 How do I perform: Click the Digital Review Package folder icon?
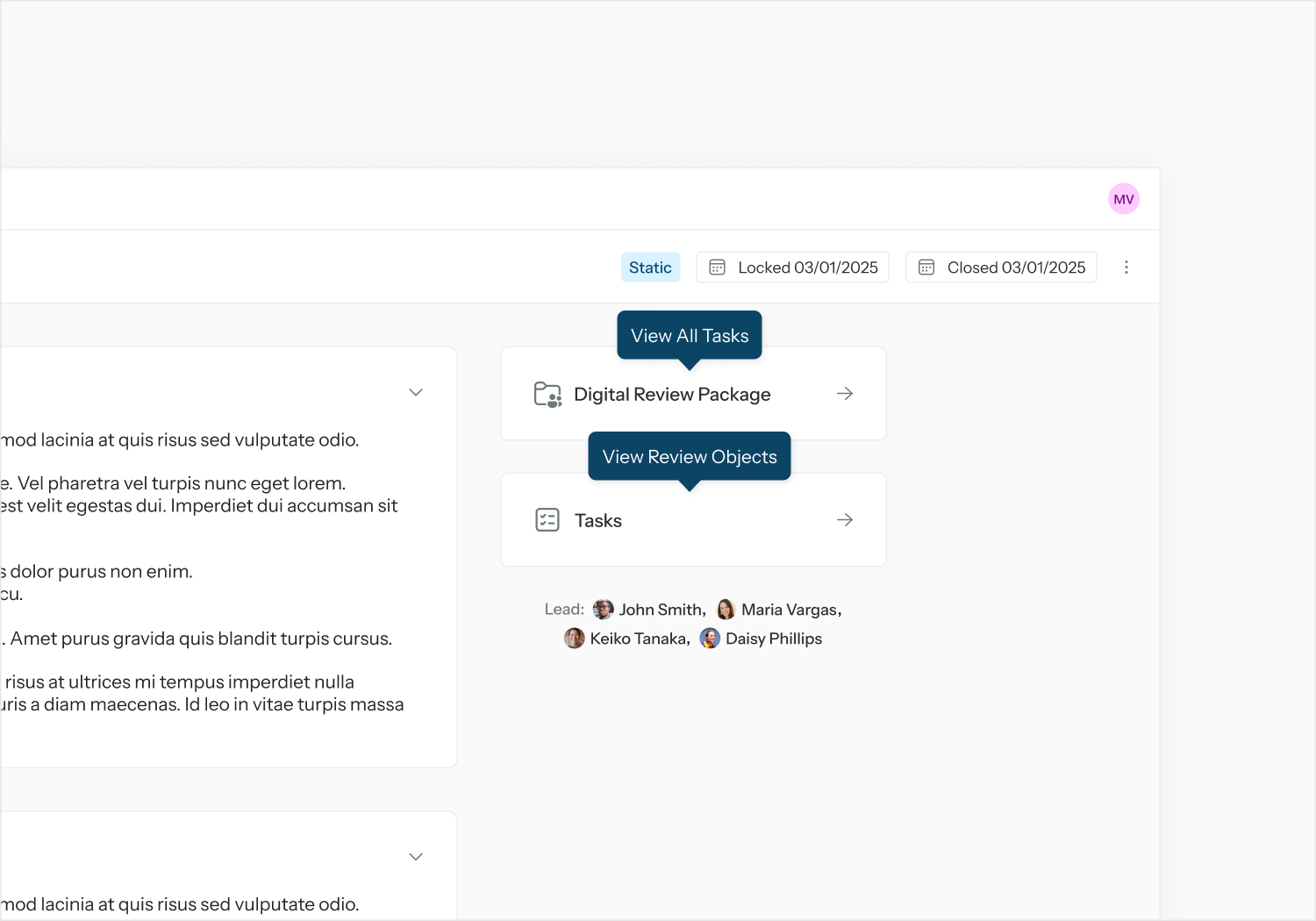pos(547,395)
